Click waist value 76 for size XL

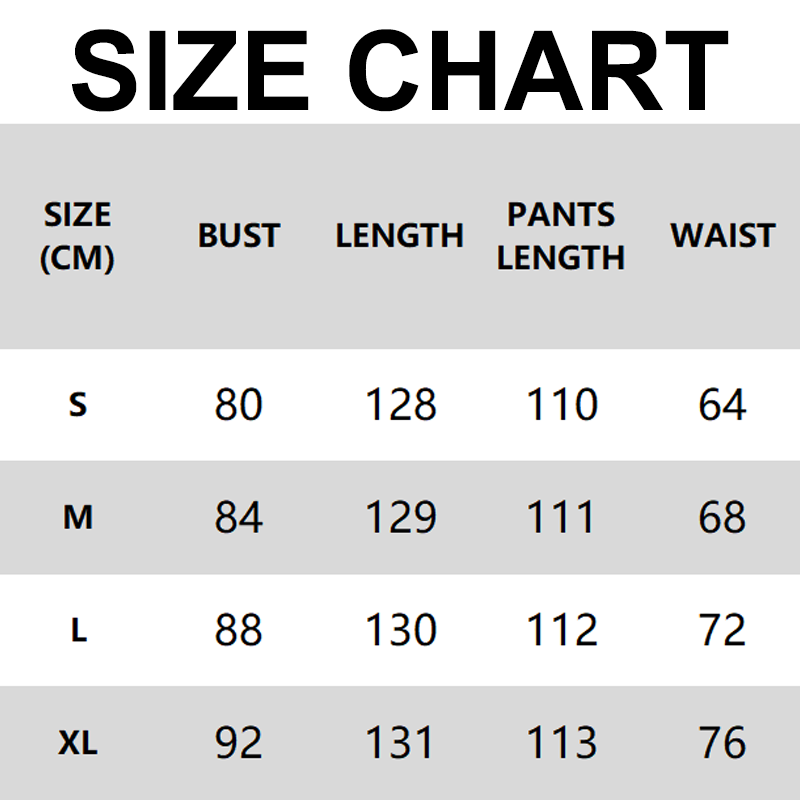tap(722, 743)
